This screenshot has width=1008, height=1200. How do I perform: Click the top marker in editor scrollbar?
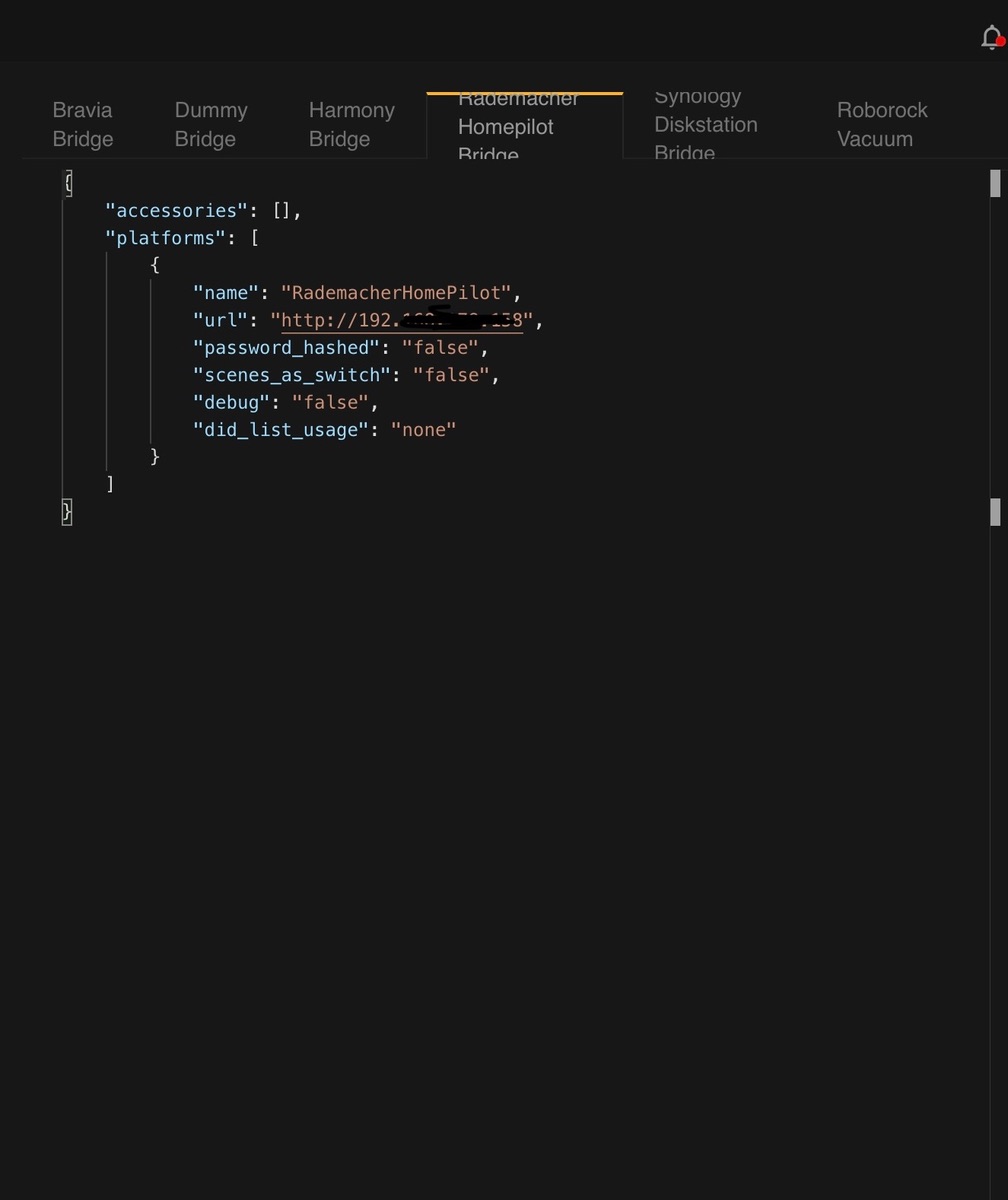pos(995,183)
